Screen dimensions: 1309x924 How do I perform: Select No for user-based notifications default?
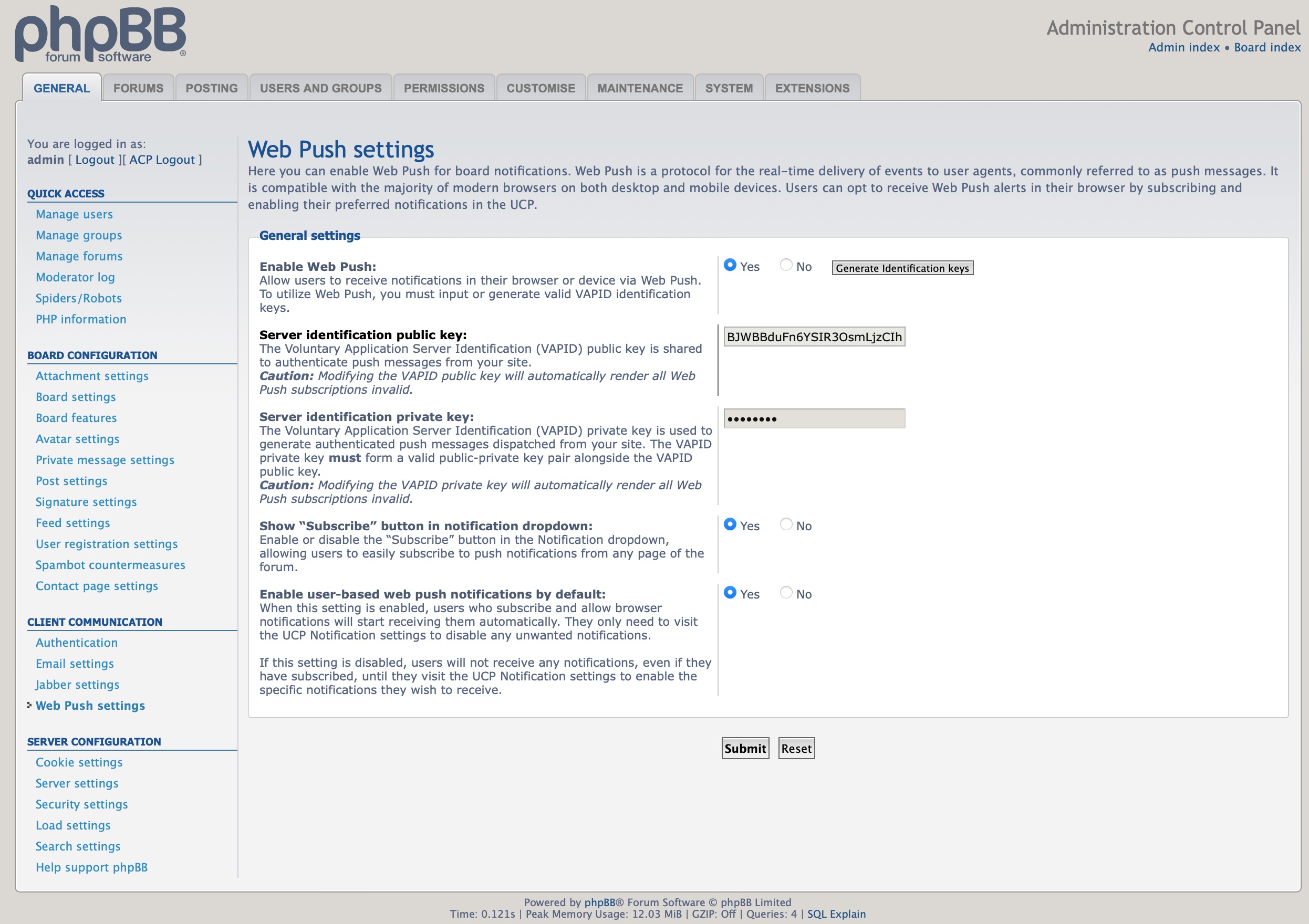tap(786, 593)
